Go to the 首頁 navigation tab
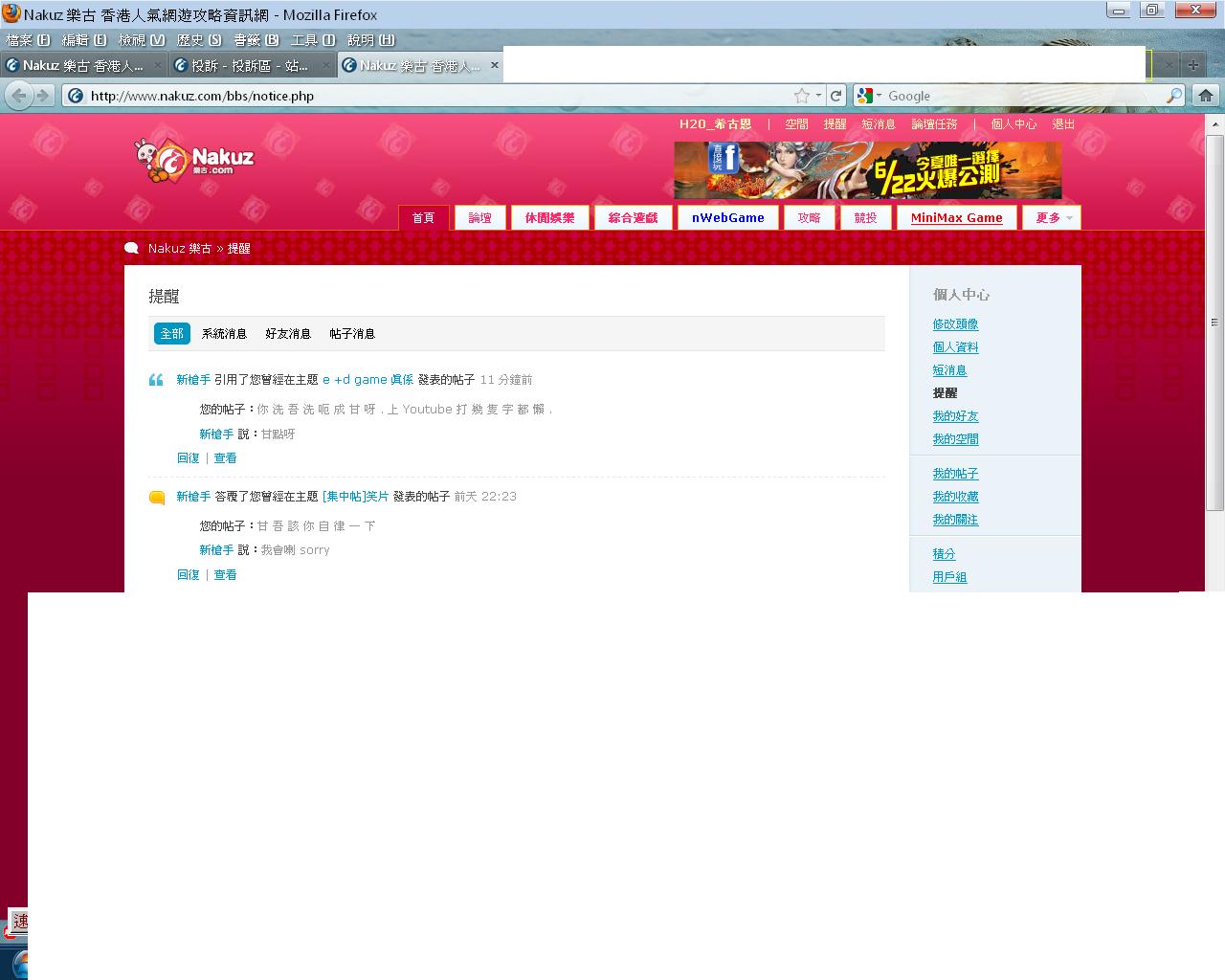Viewport: 1225px width, 980px height. coord(423,217)
